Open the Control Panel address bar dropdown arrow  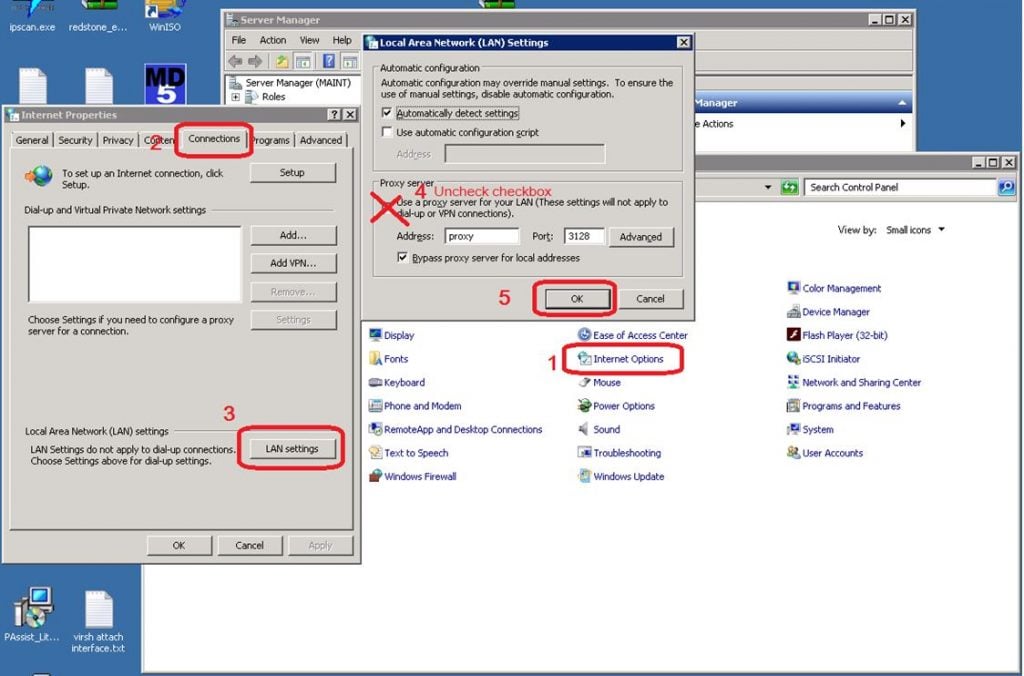click(x=768, y=187)
